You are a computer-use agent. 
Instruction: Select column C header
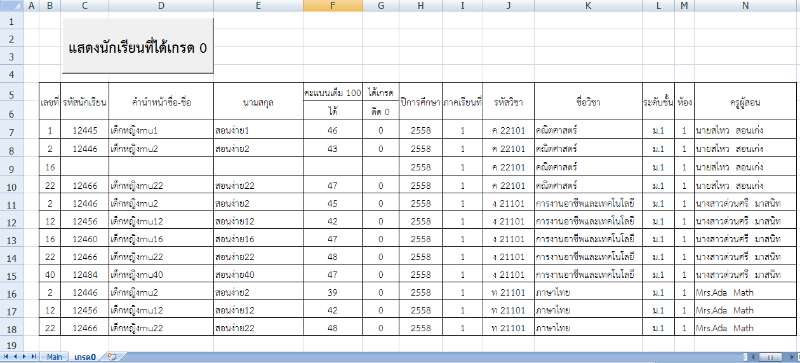point(85,6)
